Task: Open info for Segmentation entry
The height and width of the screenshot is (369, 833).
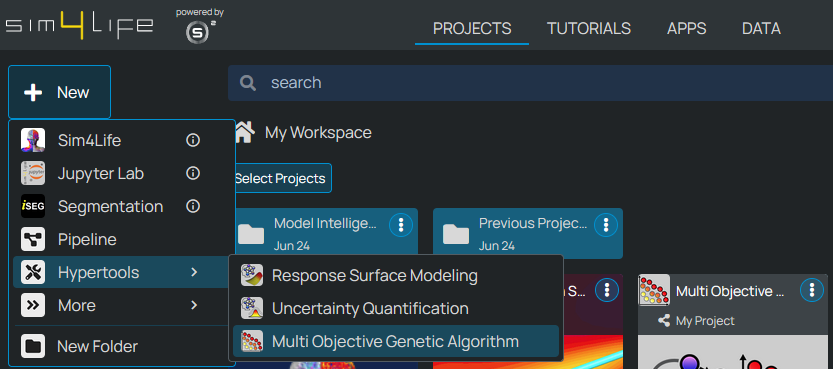Action: tap(193, 207)
